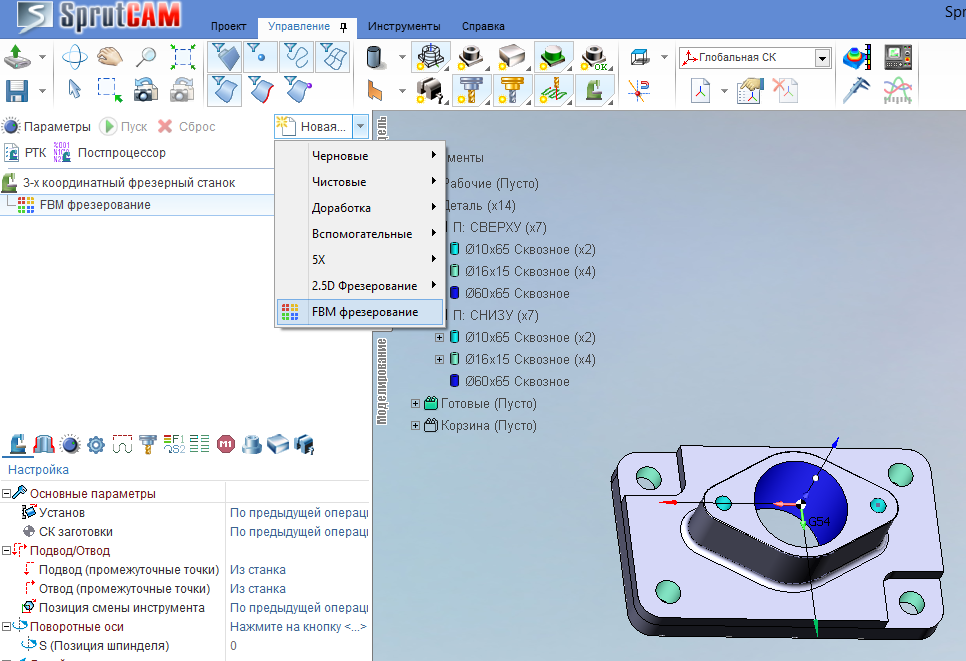Click the Сброс reset button
Viewport: 966px width, 661px height.
(x=186, y=126)
